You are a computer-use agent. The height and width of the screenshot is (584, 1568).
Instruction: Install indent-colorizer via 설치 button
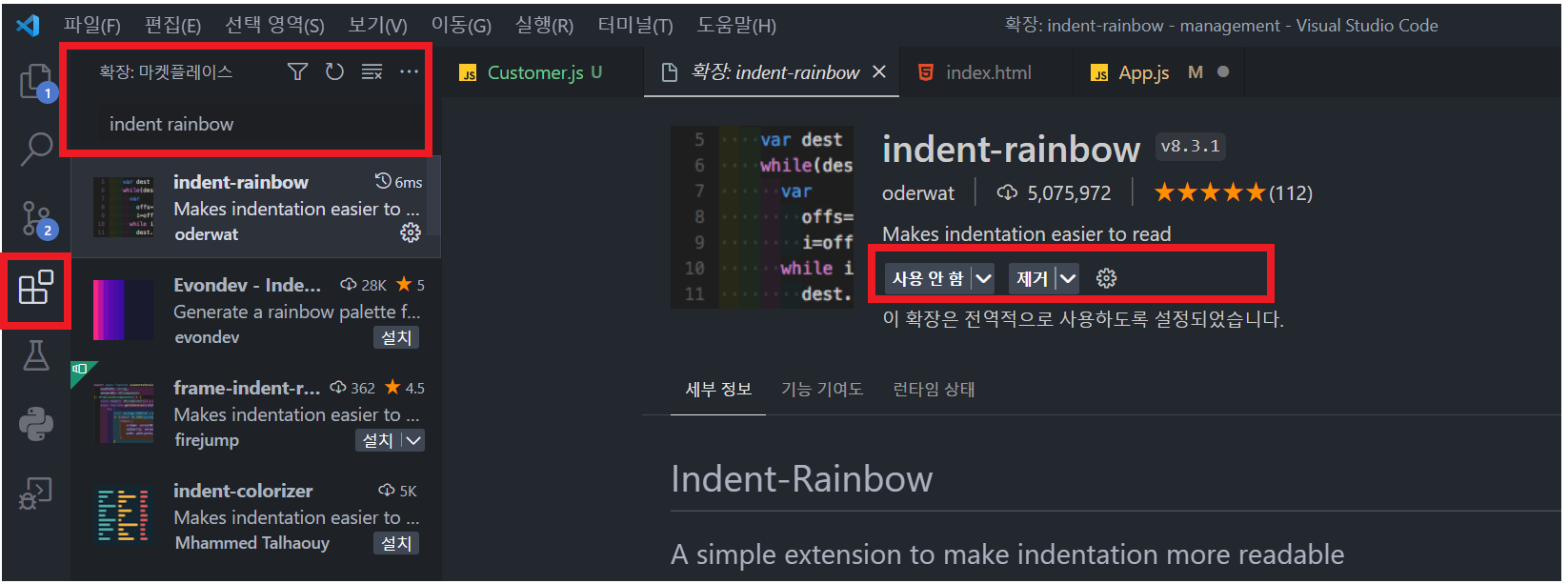(396, 543)
